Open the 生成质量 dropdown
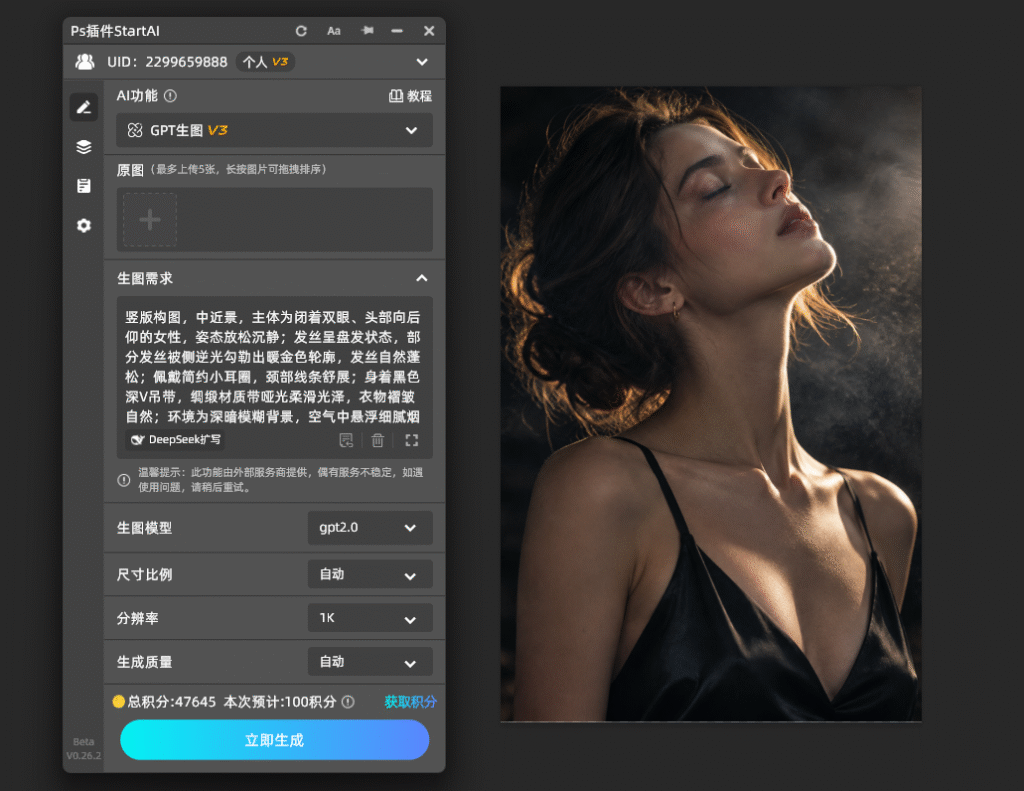 pyautogui.click(x=370, y=662)
